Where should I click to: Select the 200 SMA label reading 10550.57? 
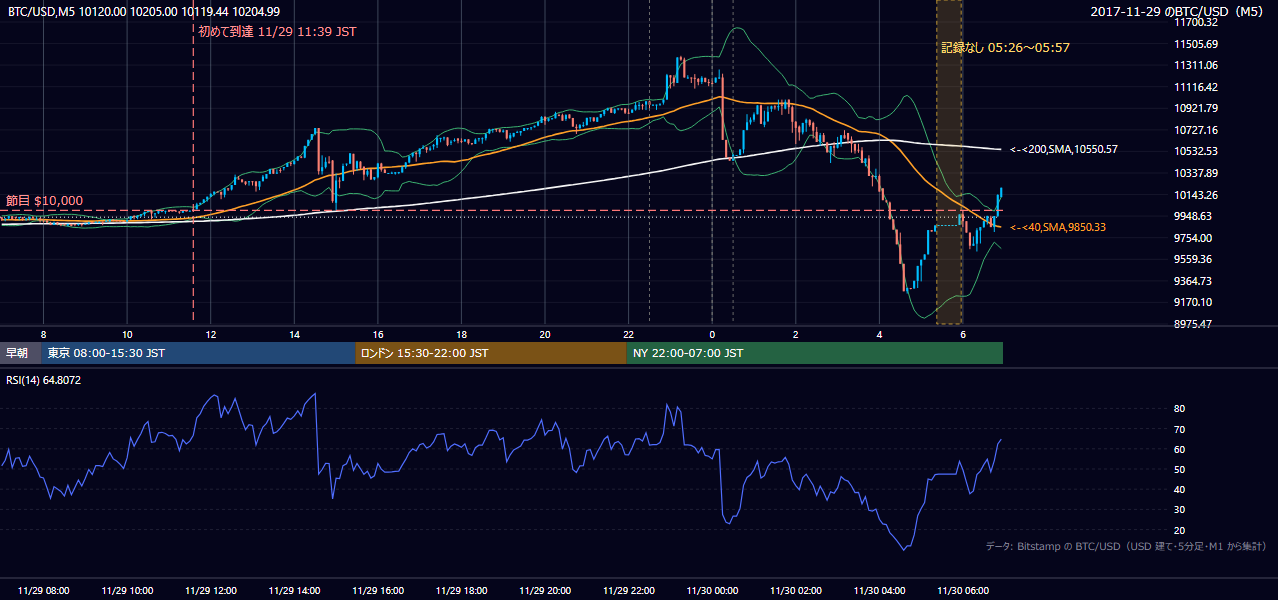point(1064,150)
